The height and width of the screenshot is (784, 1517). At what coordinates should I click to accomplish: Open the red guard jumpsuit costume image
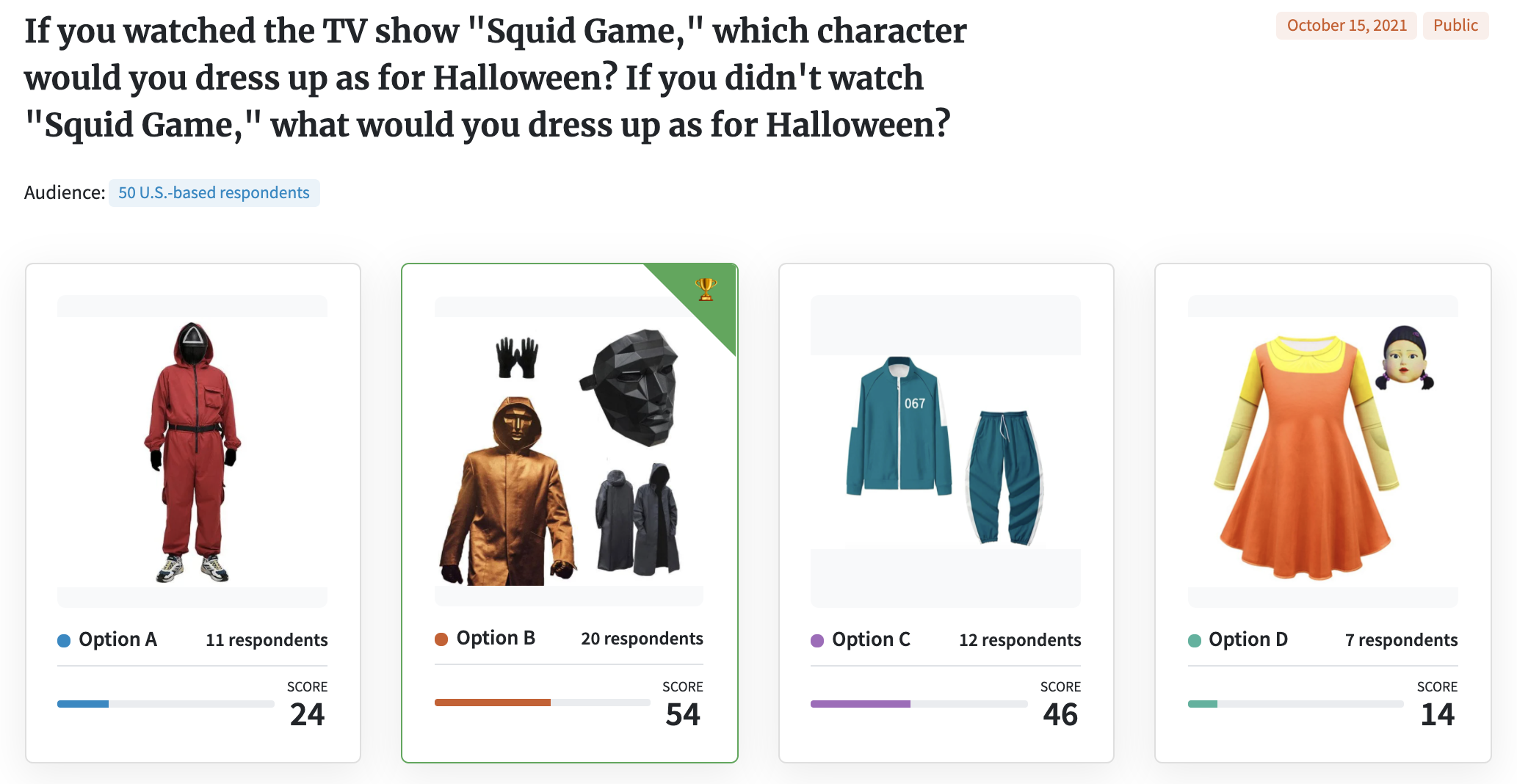[192, 451]
